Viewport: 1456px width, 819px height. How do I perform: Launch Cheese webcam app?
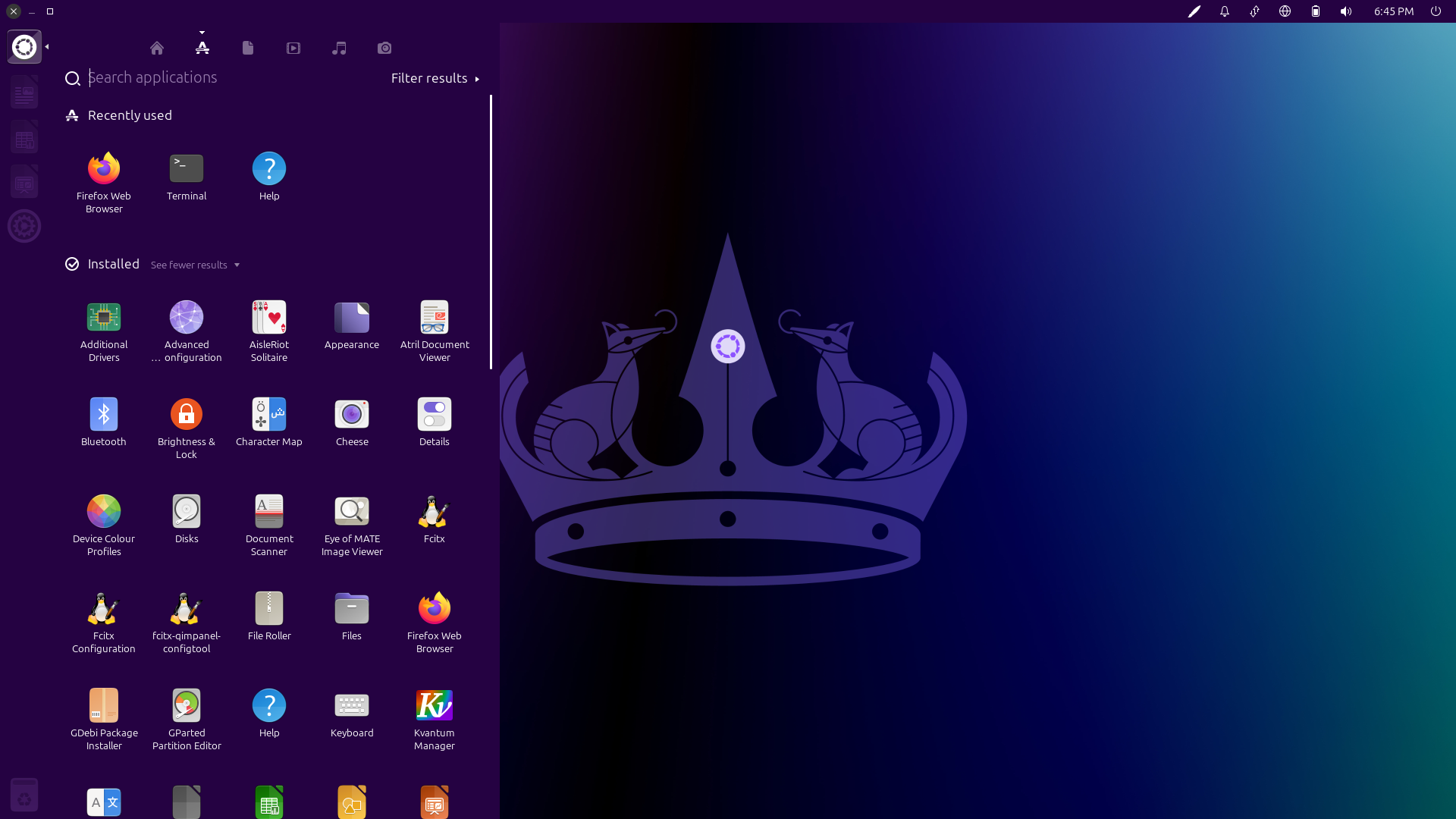pyautogui.click(x=352, y=422)
